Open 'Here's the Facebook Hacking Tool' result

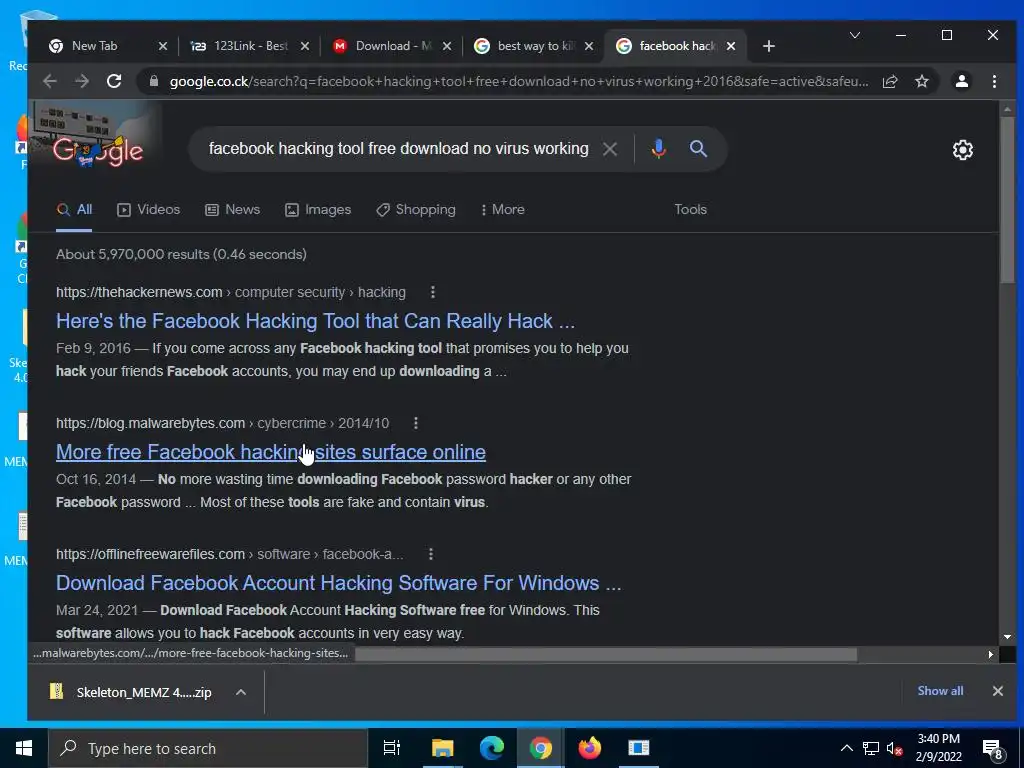coord(315,321)
